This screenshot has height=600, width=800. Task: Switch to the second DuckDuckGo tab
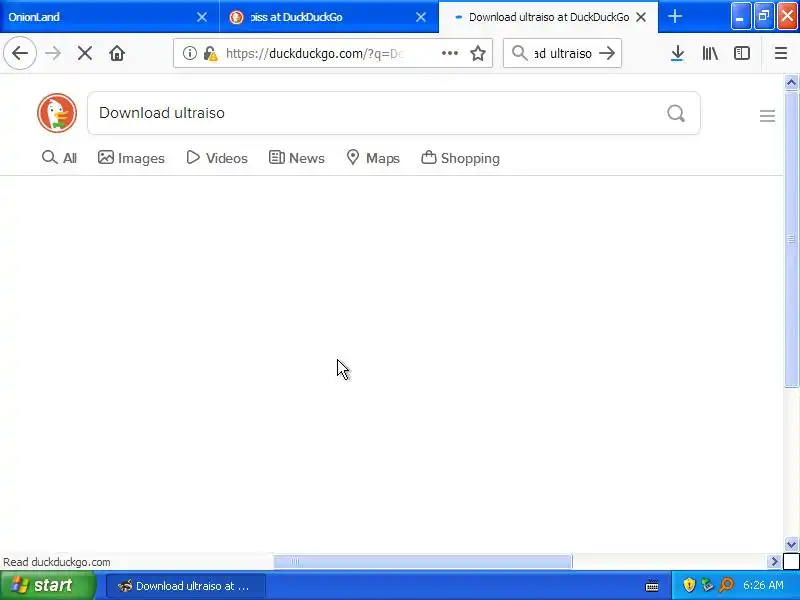(x=329, y=17)
